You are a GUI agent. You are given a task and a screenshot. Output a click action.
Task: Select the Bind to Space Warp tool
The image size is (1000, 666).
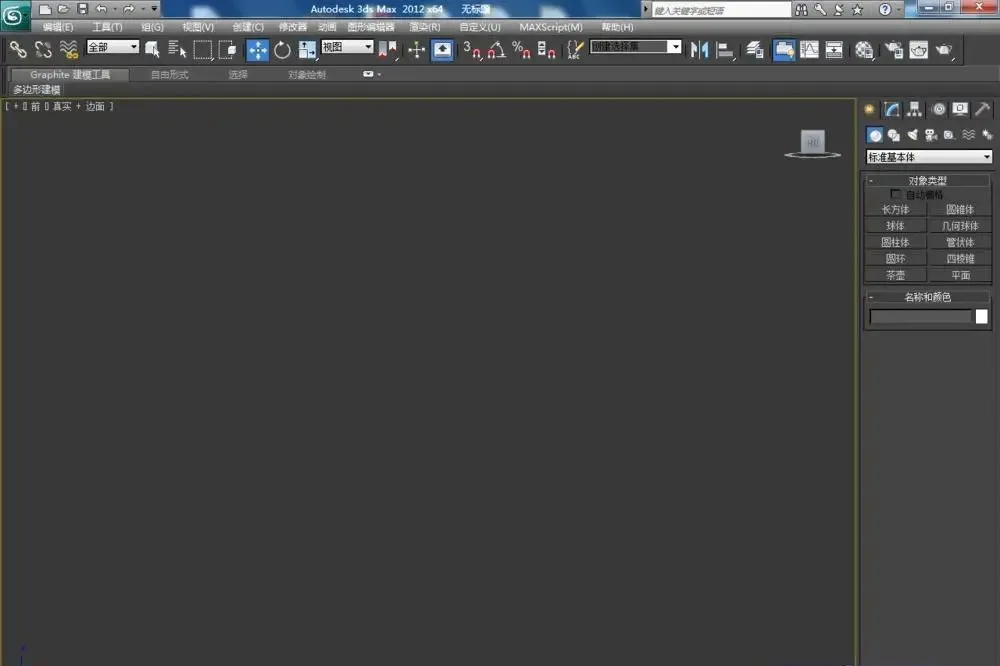[x=68, y=49]
